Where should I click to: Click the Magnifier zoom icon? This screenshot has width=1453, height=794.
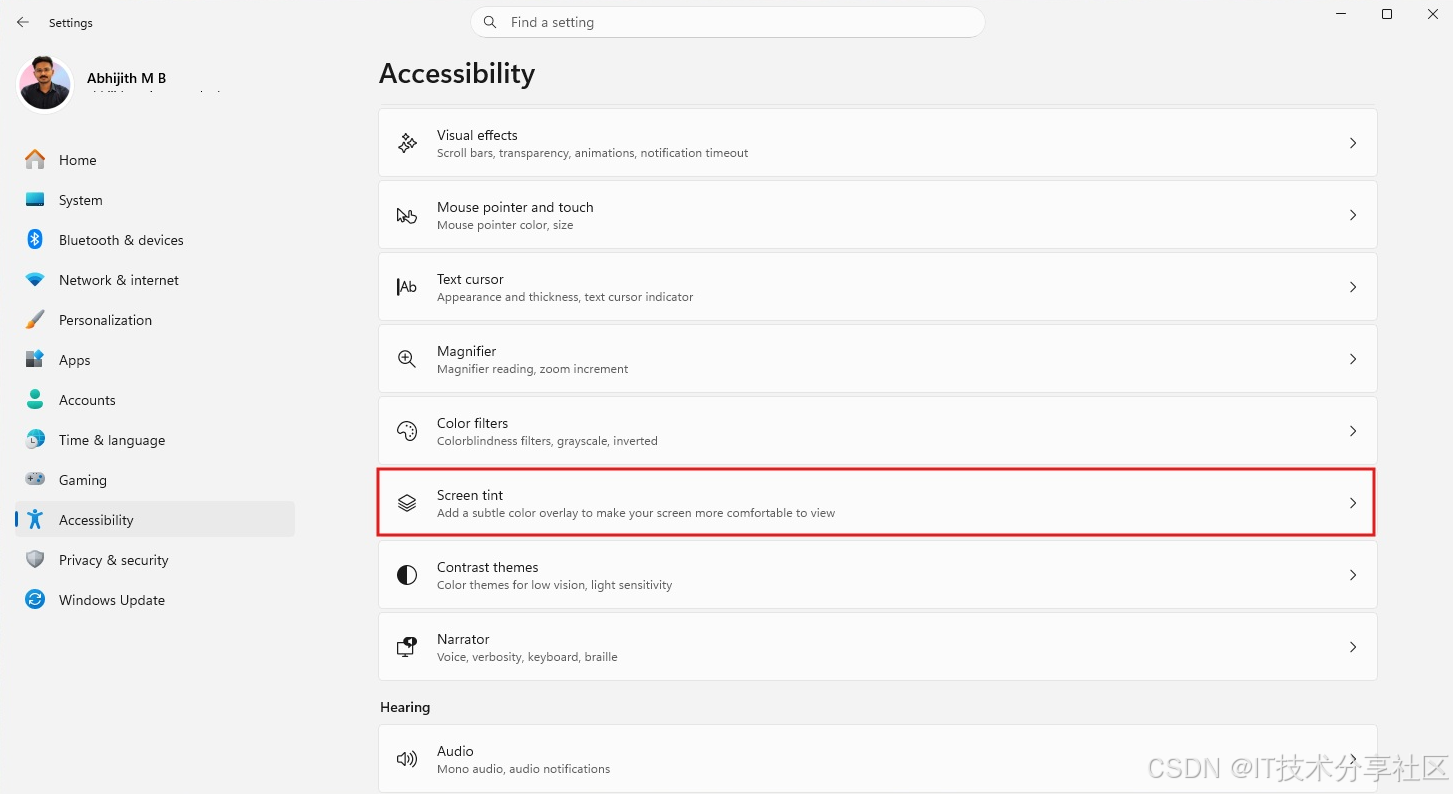click(x=407, y=359)
